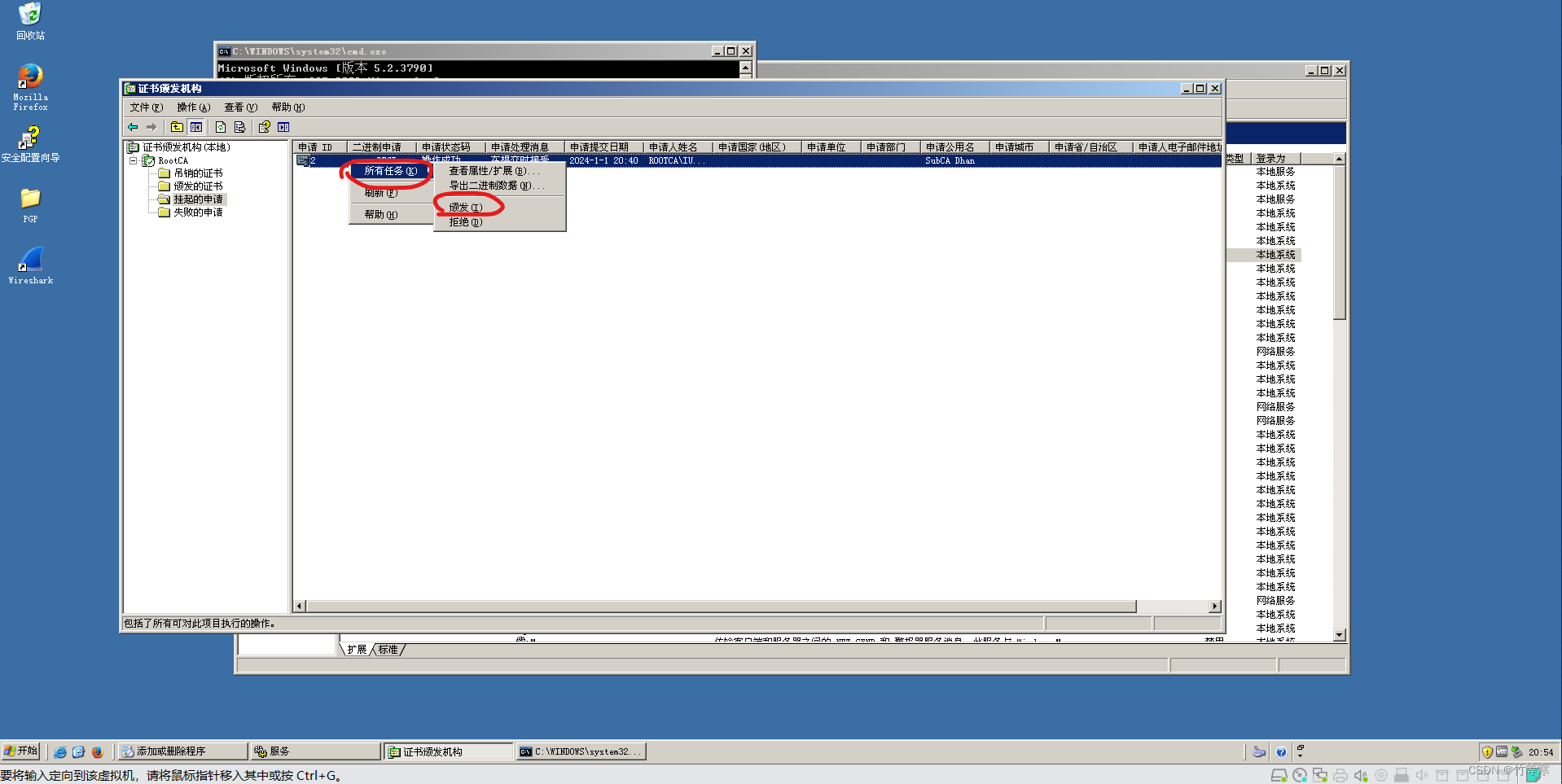Click the Start (开始) button
1562x784 pixels.
(20, 751)
